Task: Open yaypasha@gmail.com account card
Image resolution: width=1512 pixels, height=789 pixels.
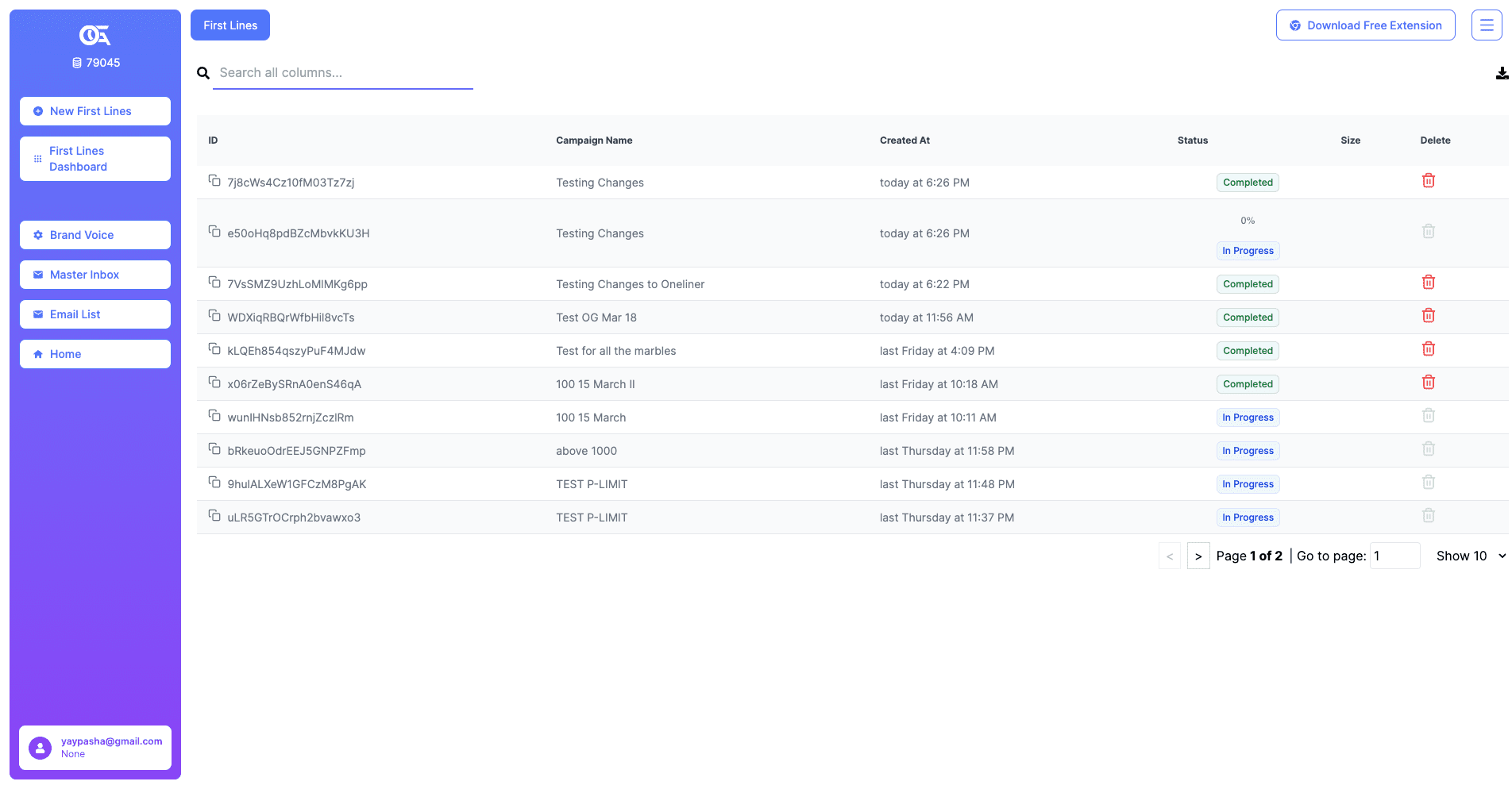Action: [x=95, y=748]
